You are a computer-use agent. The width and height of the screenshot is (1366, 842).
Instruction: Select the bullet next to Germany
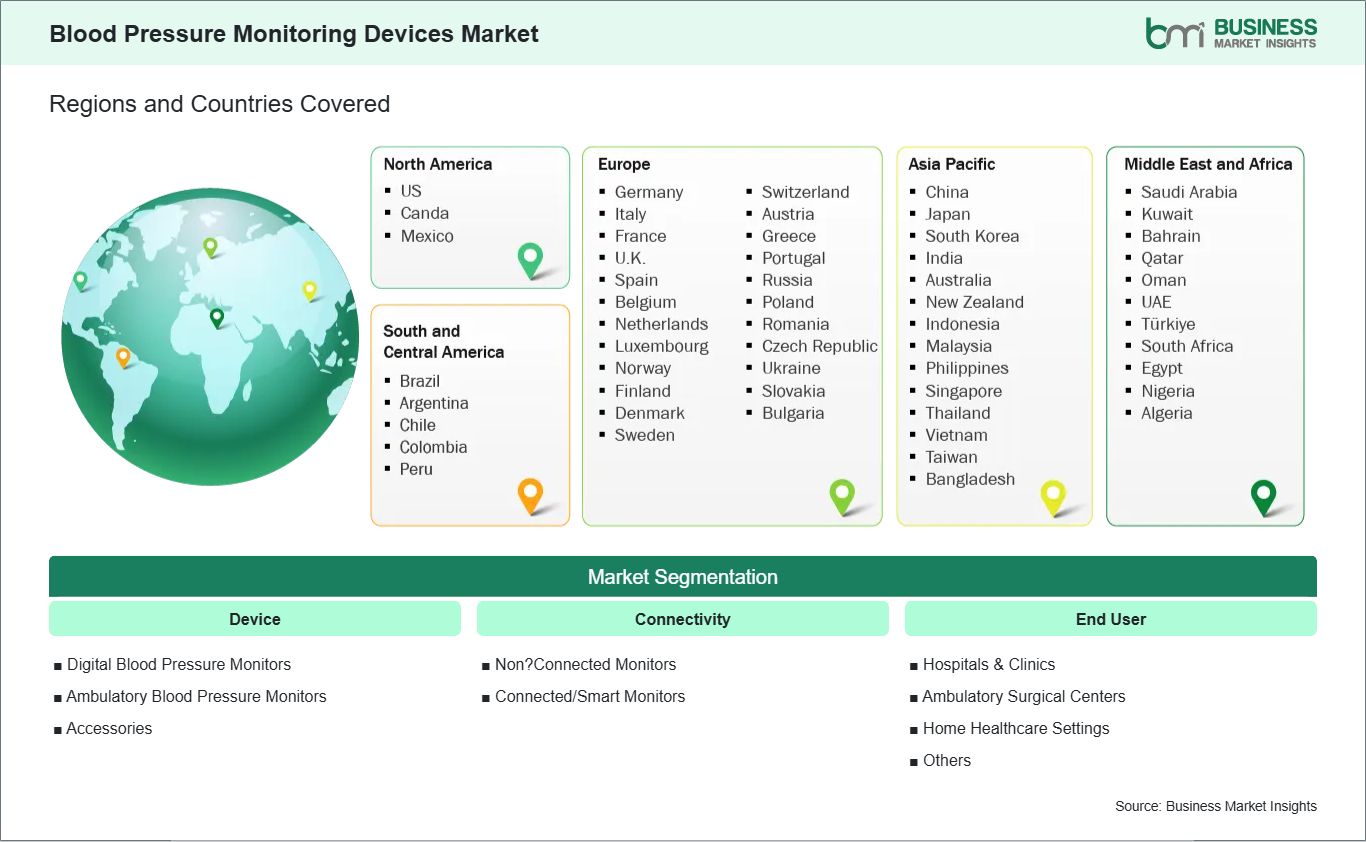click(601, 192)
